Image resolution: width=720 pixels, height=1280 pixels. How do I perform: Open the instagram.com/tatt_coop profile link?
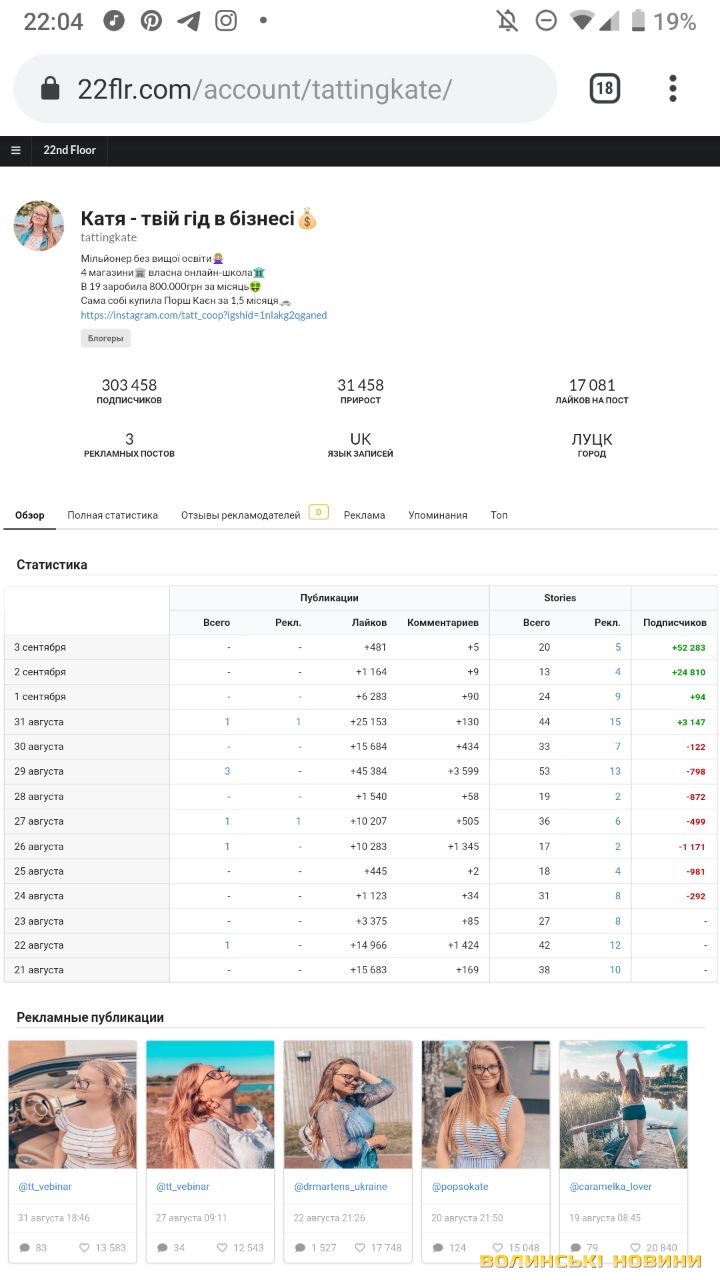click(203, 315)
